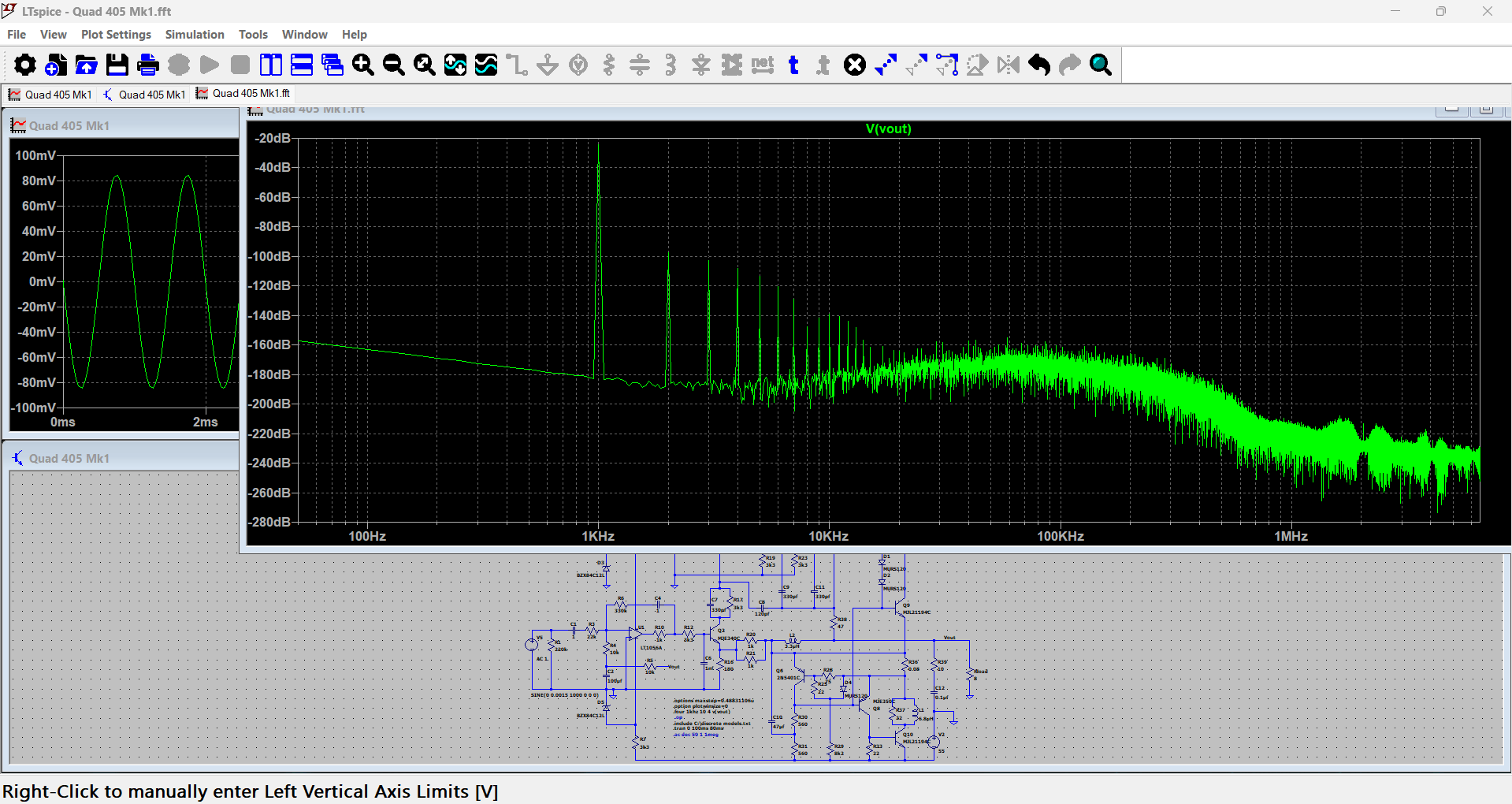Image resolution: width=1512 pixels, height=804 pixels.
Task: Select the Component chip tool
Action: [732, 65]
